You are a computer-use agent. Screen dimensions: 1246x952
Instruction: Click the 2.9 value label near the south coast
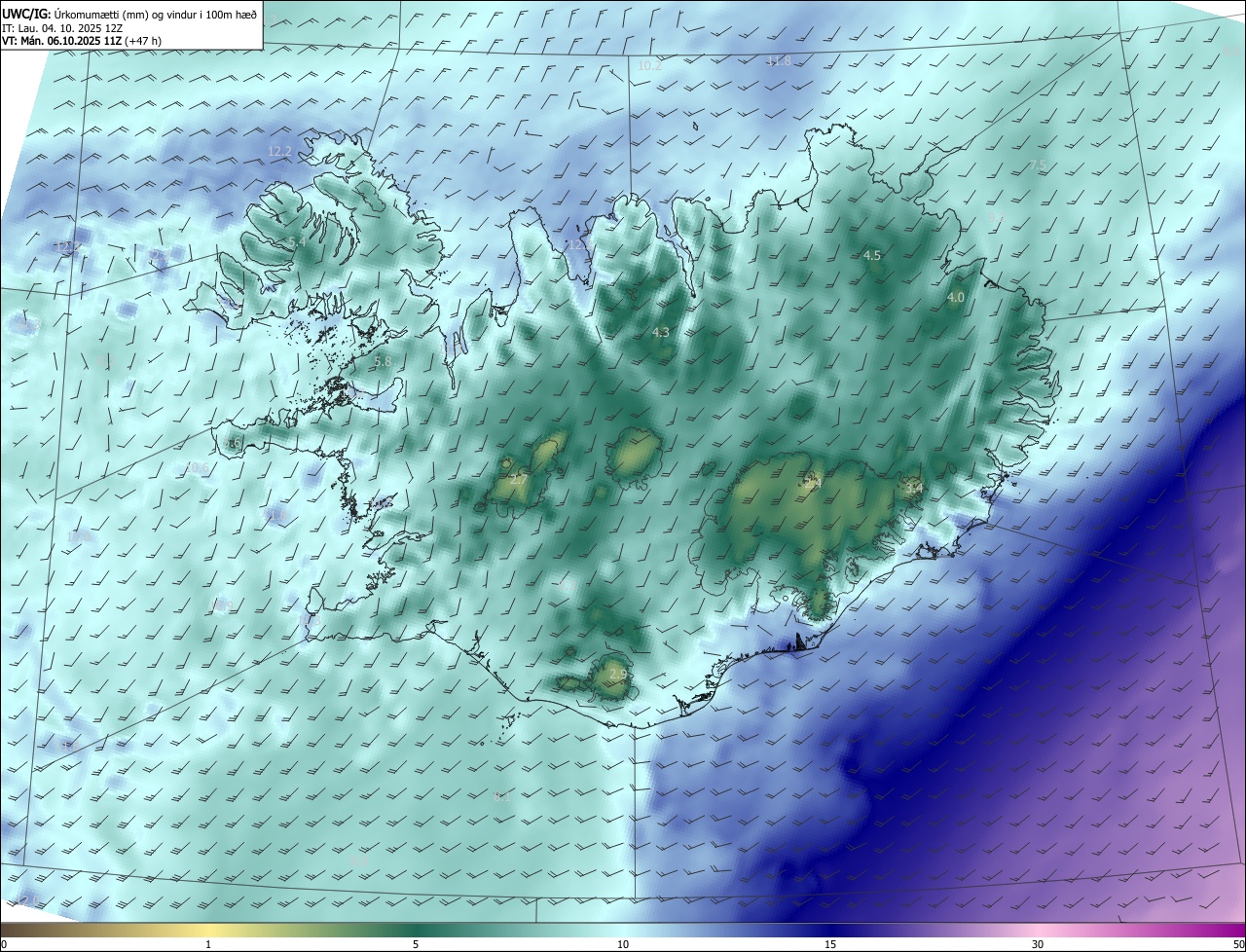618,674
